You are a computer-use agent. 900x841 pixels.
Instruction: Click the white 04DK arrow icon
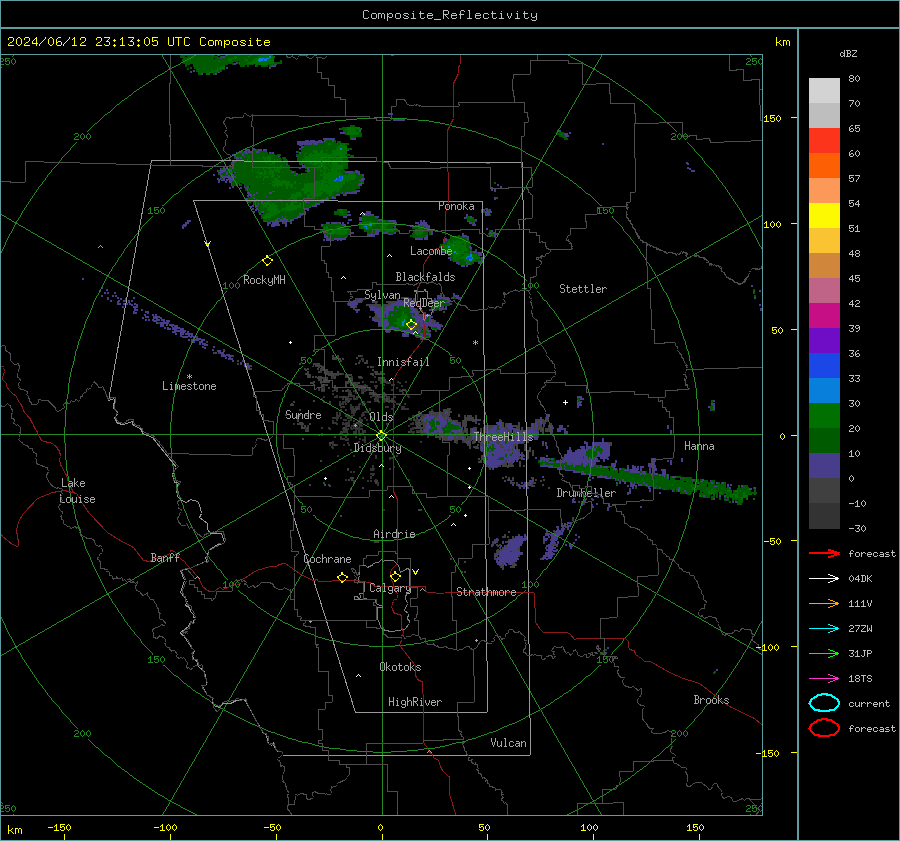pos(824,579)
